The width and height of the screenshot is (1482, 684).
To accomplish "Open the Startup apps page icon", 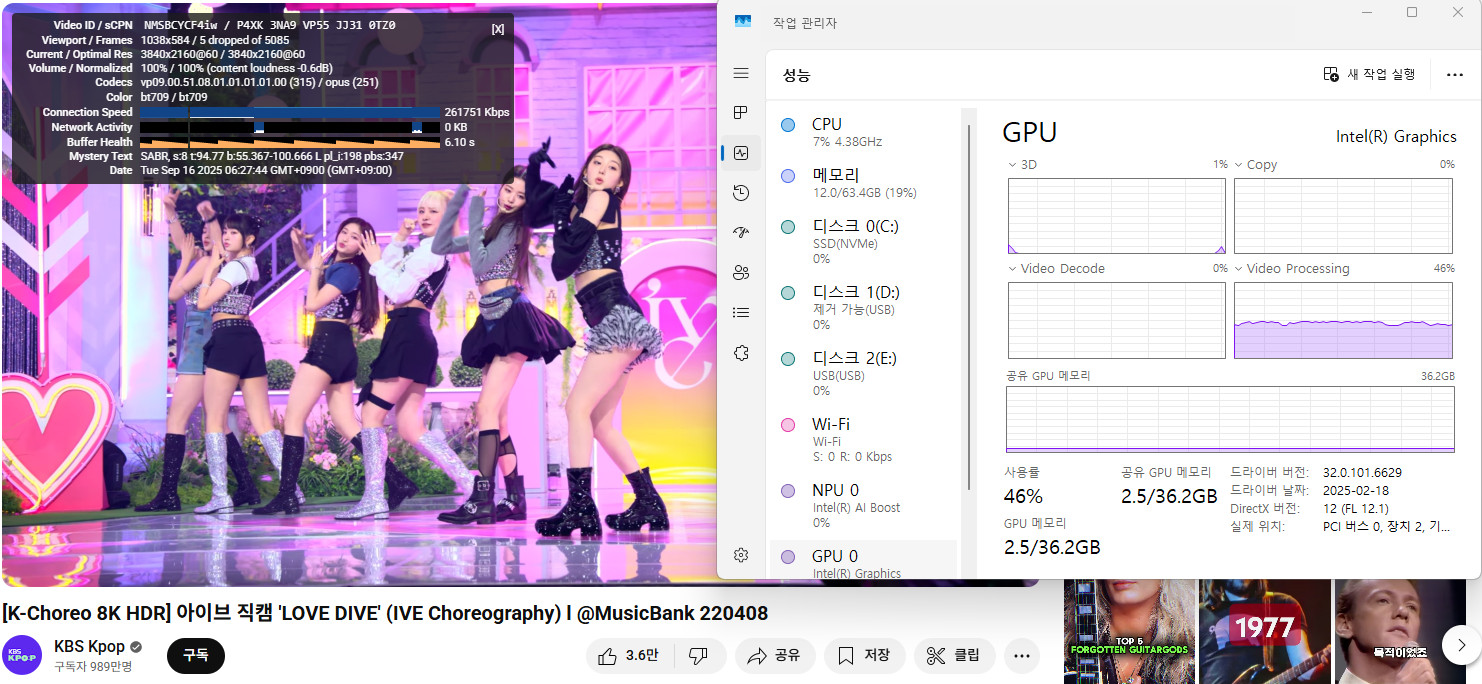I will pyautogui.click(x=741, y=232).
